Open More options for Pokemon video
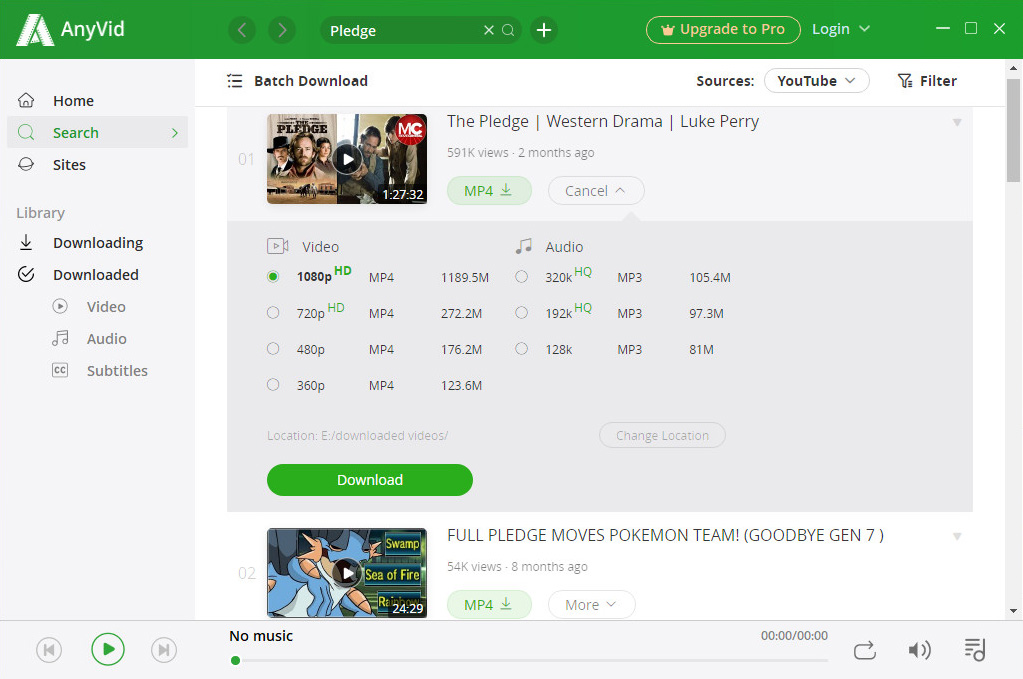 coord(591,605)
